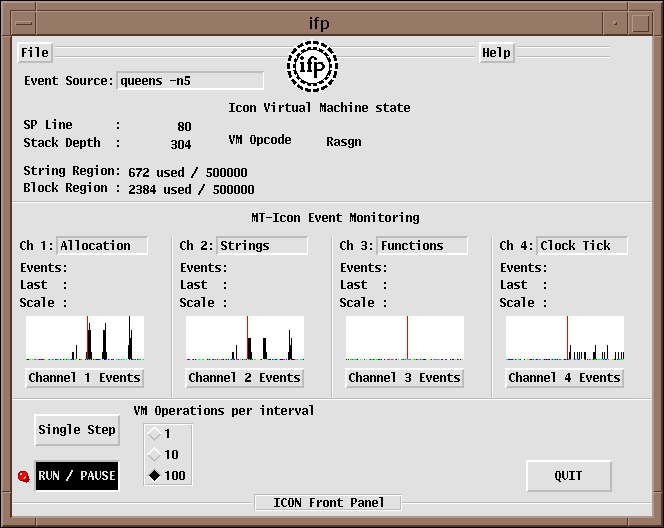Click the Strings channel histogram
The image size is (664, 528).
point(245,338)
